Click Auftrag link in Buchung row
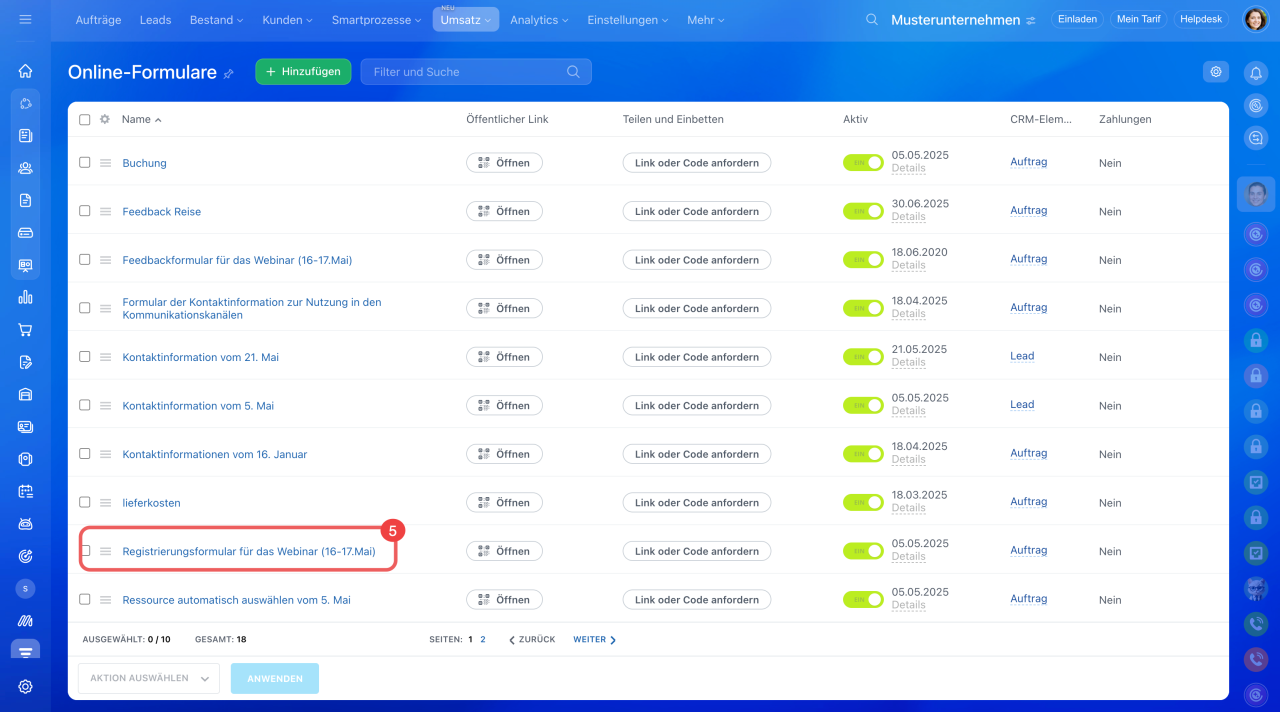 (x=1028, y=162)
